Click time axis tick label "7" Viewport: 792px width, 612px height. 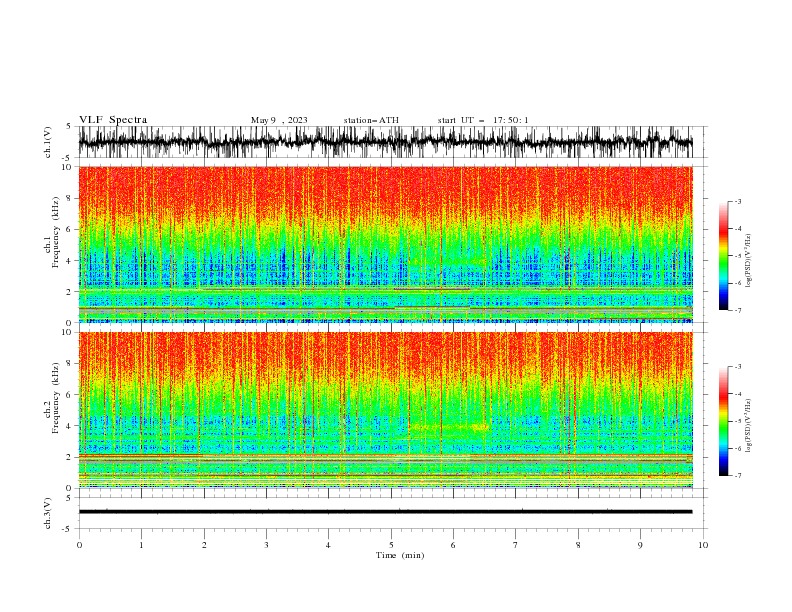516,545
